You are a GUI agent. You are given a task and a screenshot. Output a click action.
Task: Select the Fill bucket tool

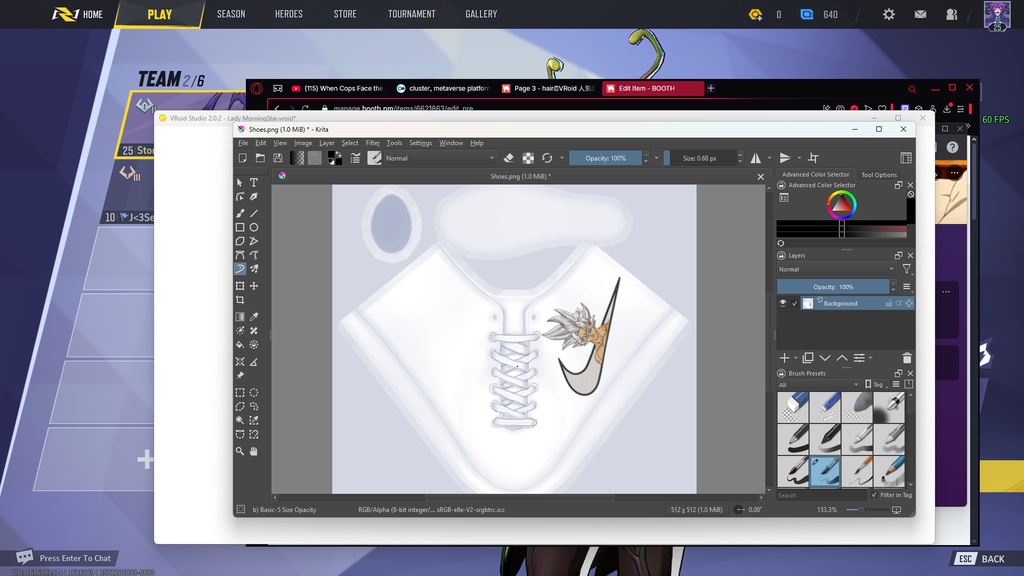click(240, 345)
